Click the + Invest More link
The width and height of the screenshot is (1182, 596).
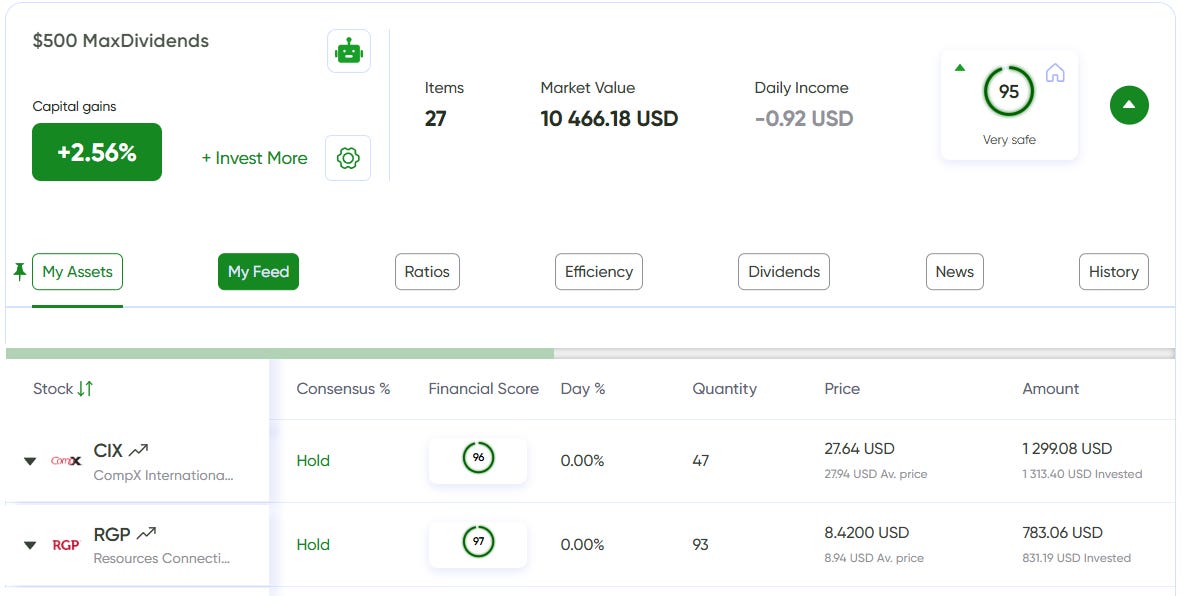point(255,158)
